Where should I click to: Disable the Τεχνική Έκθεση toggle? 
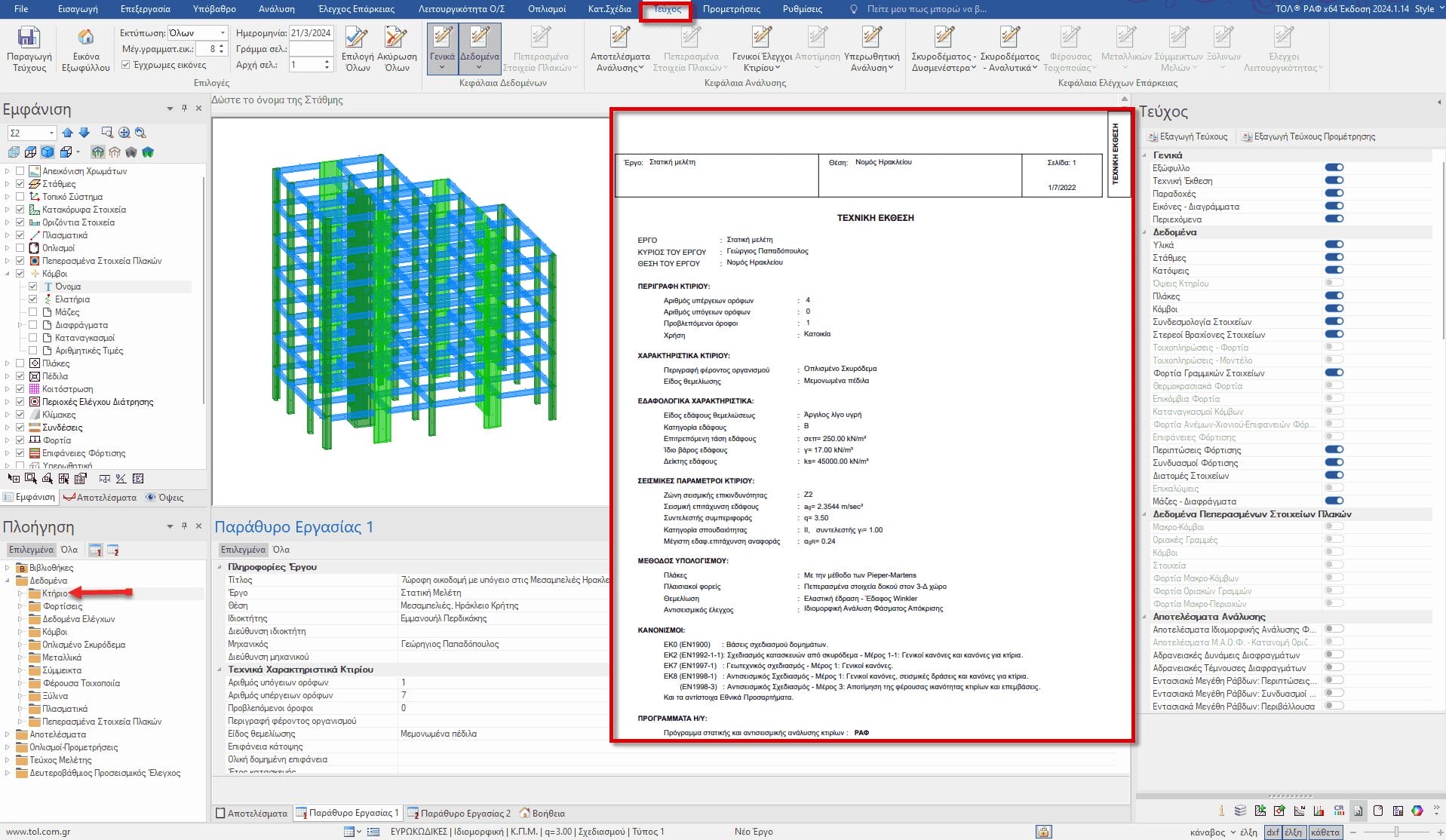click(x=1334, y=181)
